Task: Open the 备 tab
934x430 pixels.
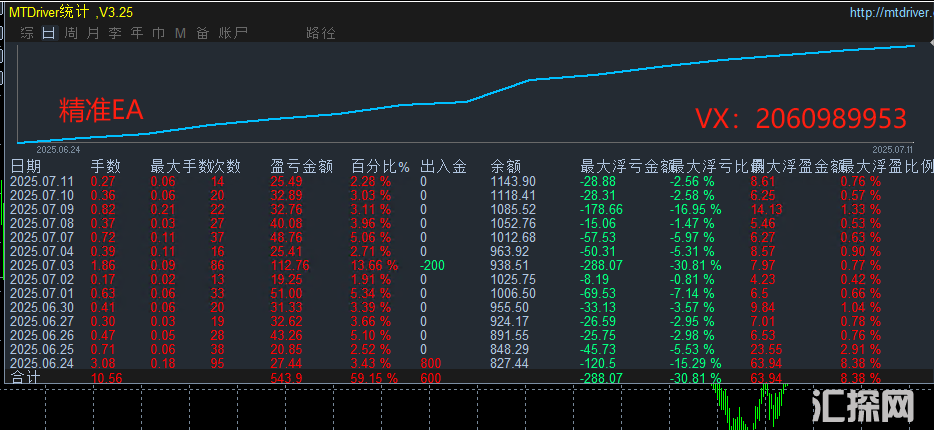Action: (x=203, y=33)
